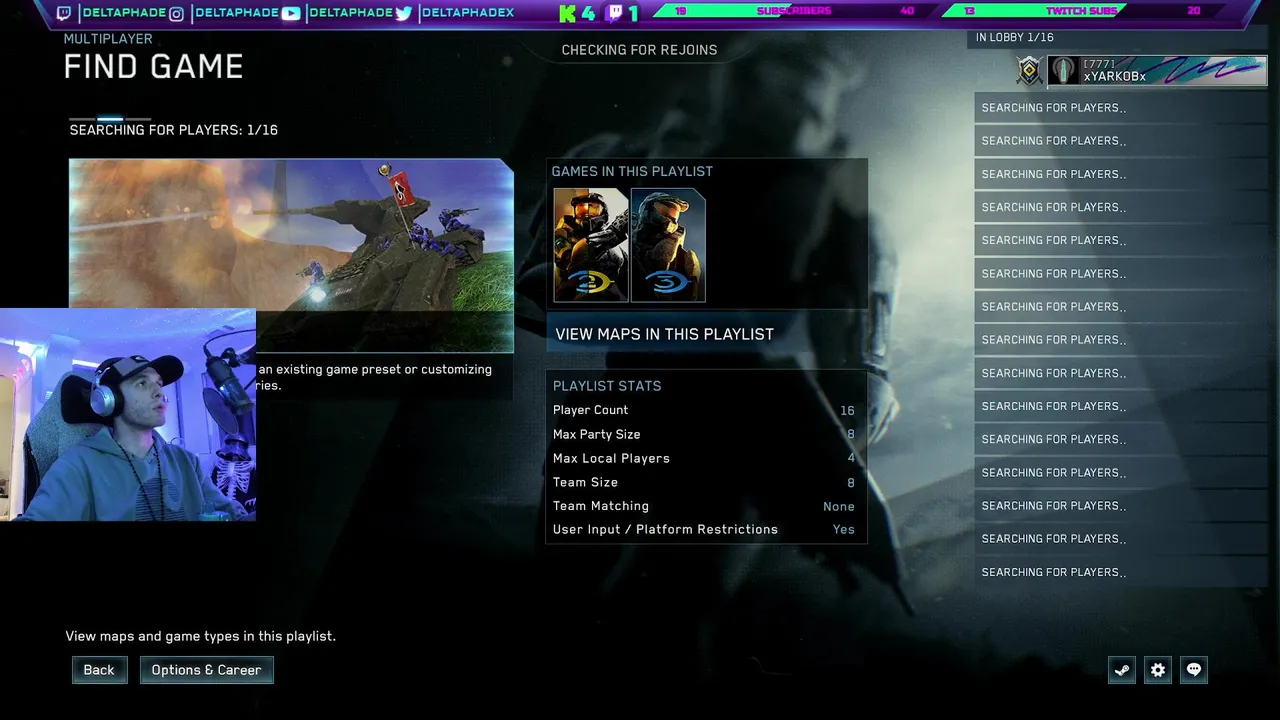This screenshot has width=1280, height=720.
Task: Open Options & Career
Action: tap(206, 670)
